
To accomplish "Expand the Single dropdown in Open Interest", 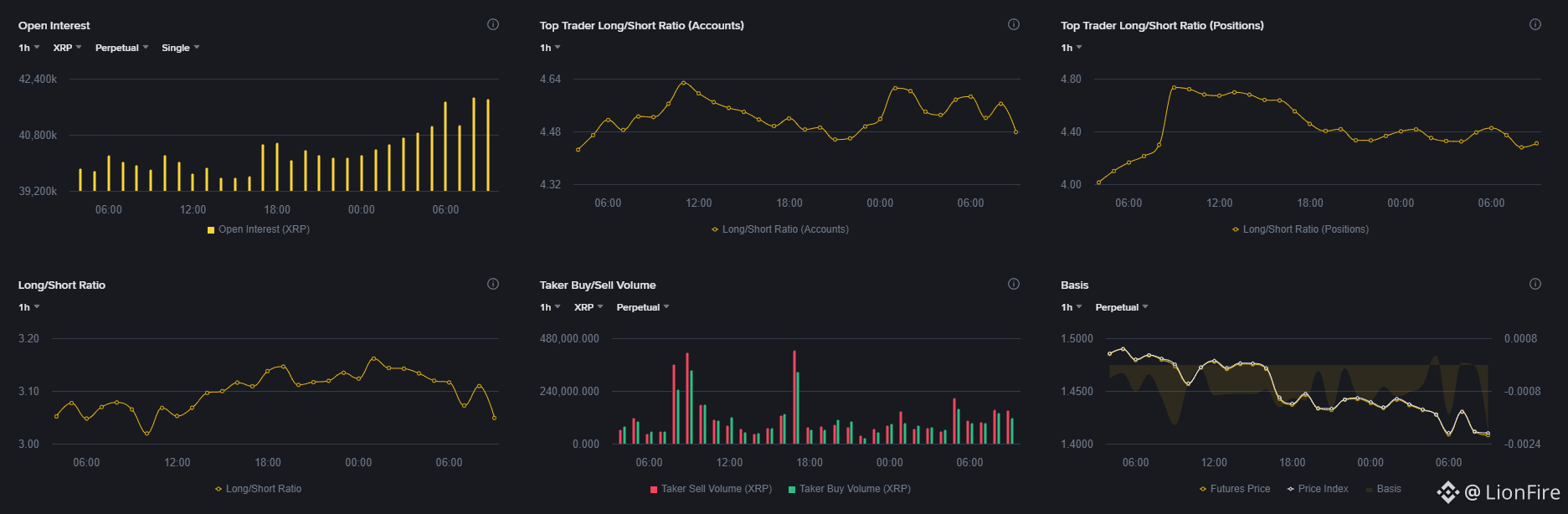I will tap(181, 48).
